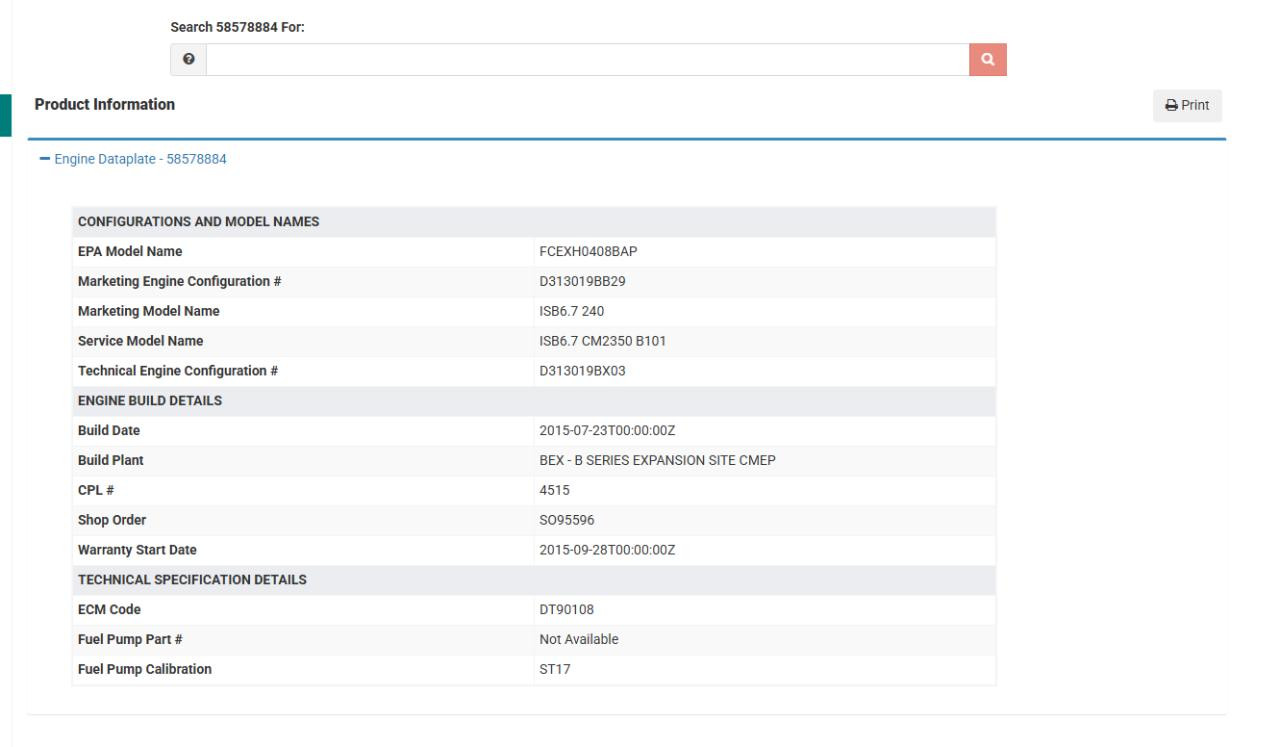
Task: Focus the search text input field
Action: 587,60
